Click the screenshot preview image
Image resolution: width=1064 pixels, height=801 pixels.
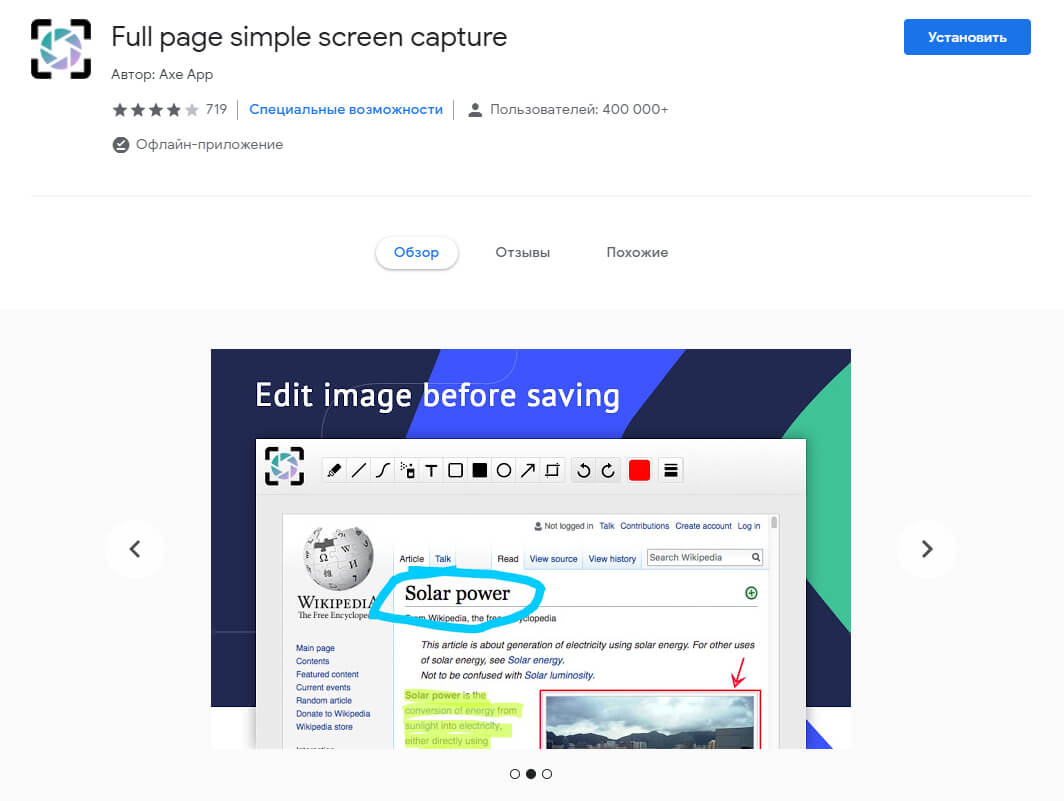pyautogui.click(x=531, y=548)
